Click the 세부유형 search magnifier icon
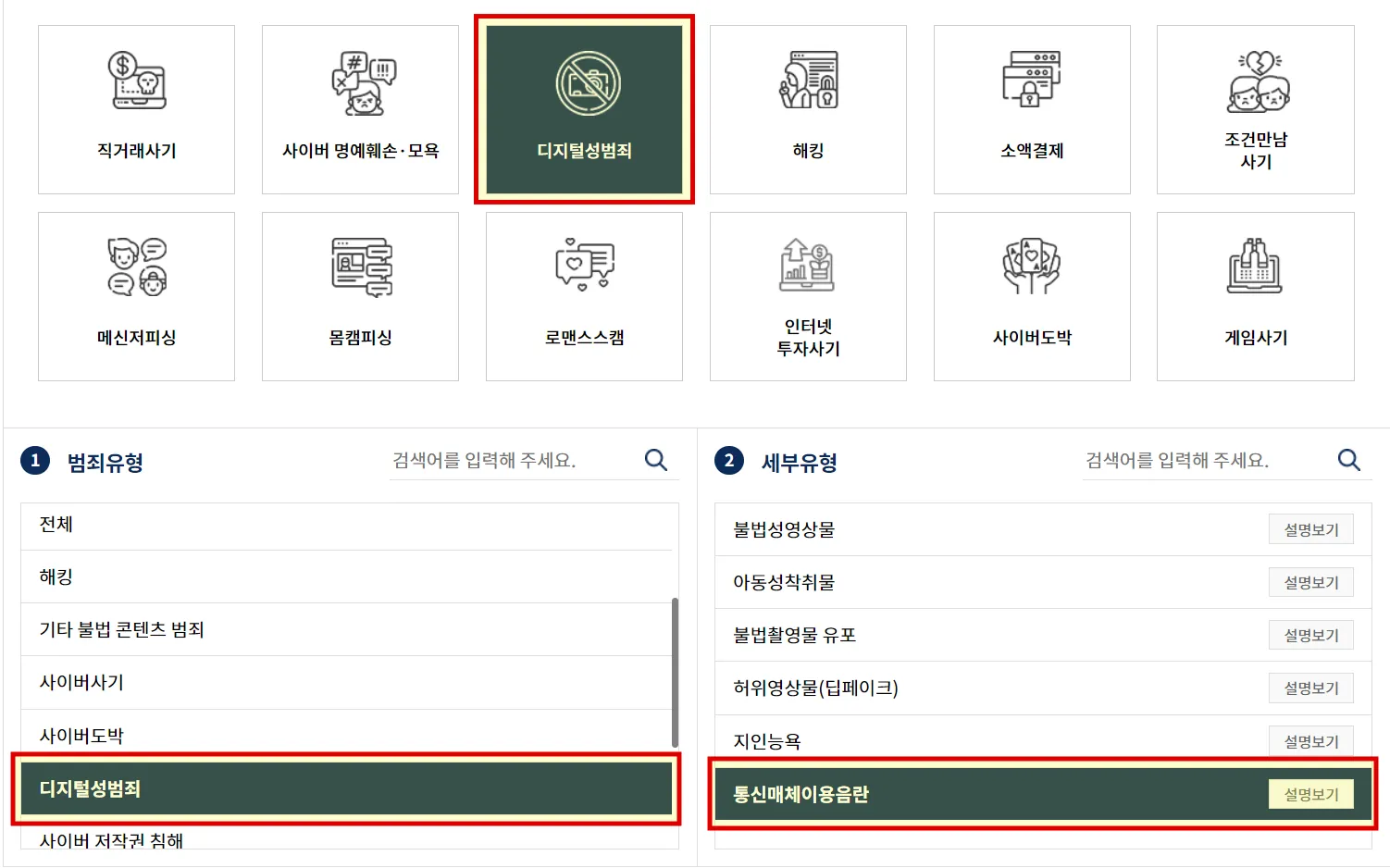 click(1349, 460)
